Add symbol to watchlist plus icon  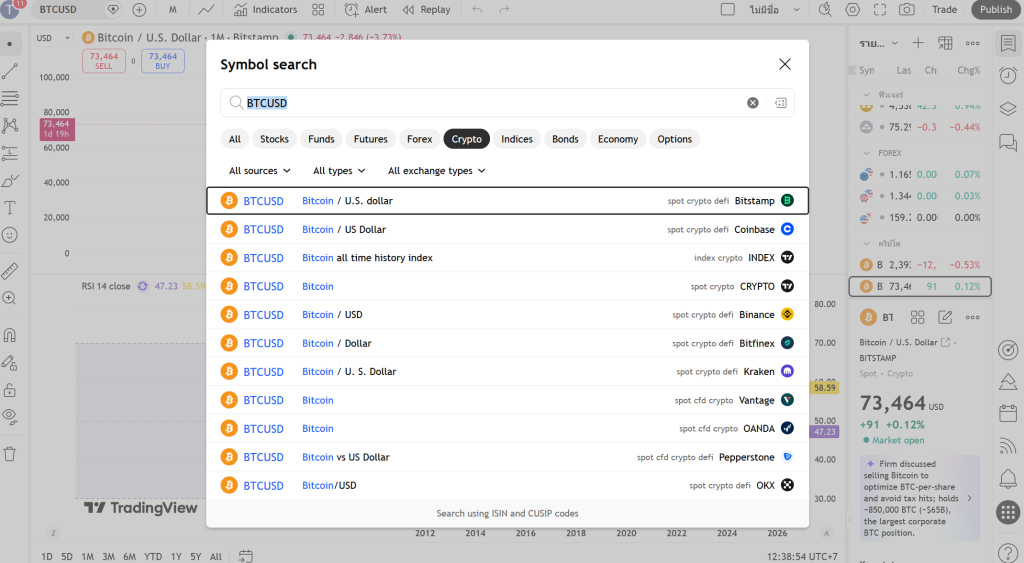918,43
